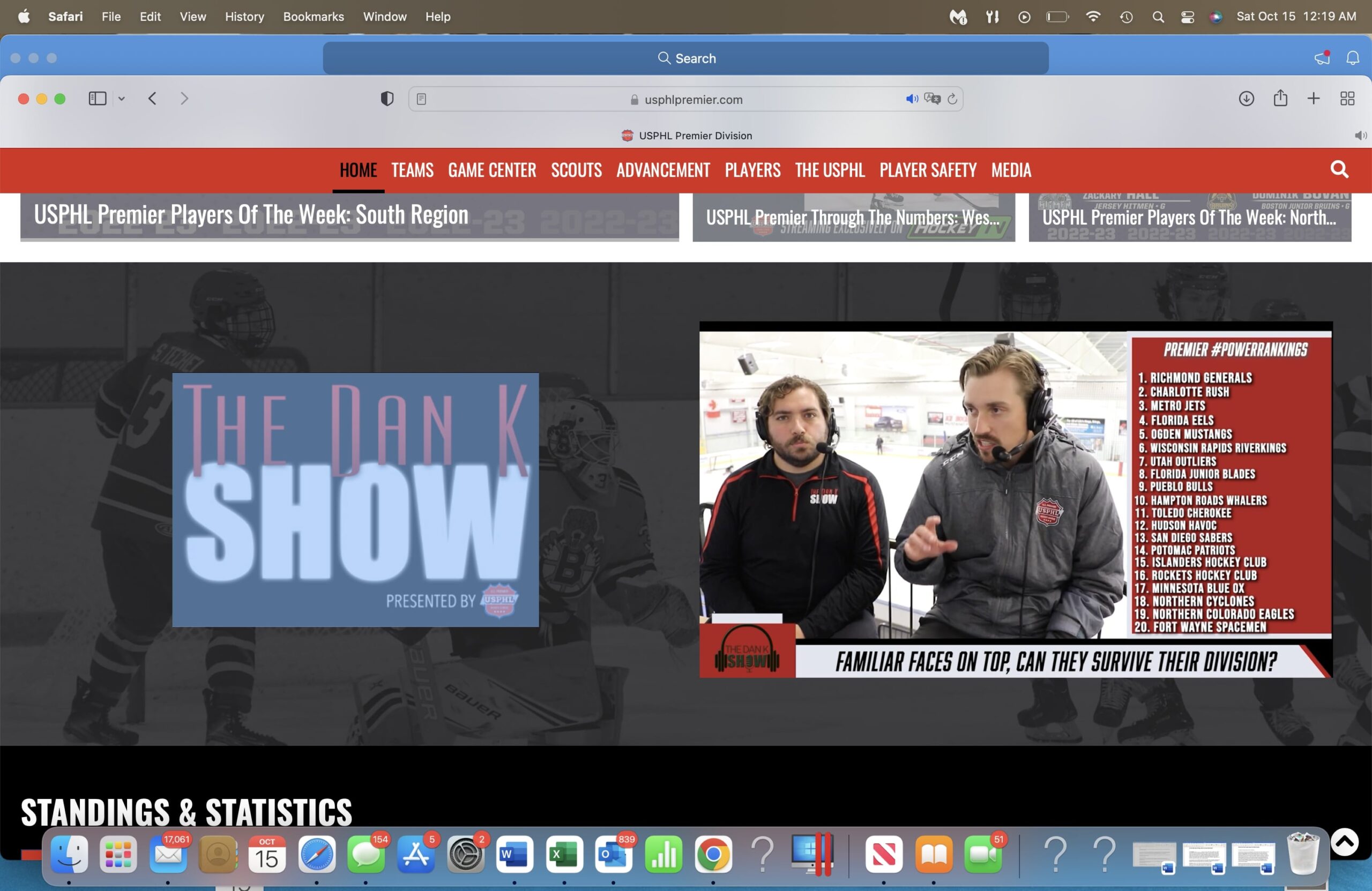Open Spotlight search in menu bar
This screenshot has width=1372, height=891.
click(1158, 17)
